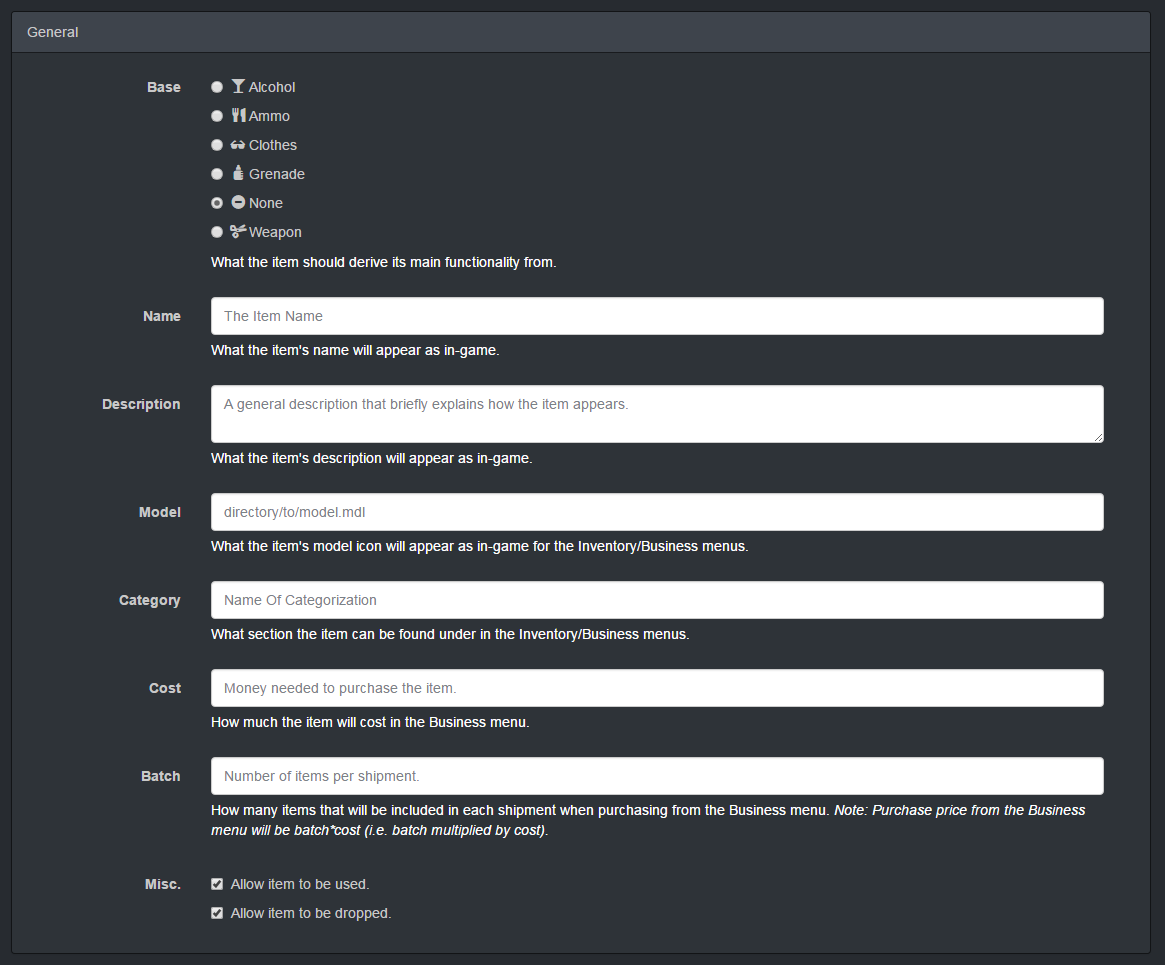Click the Clothes sunglasses icon
The width and height of the screenshot is (1165, 965).
tap(238, 145)
